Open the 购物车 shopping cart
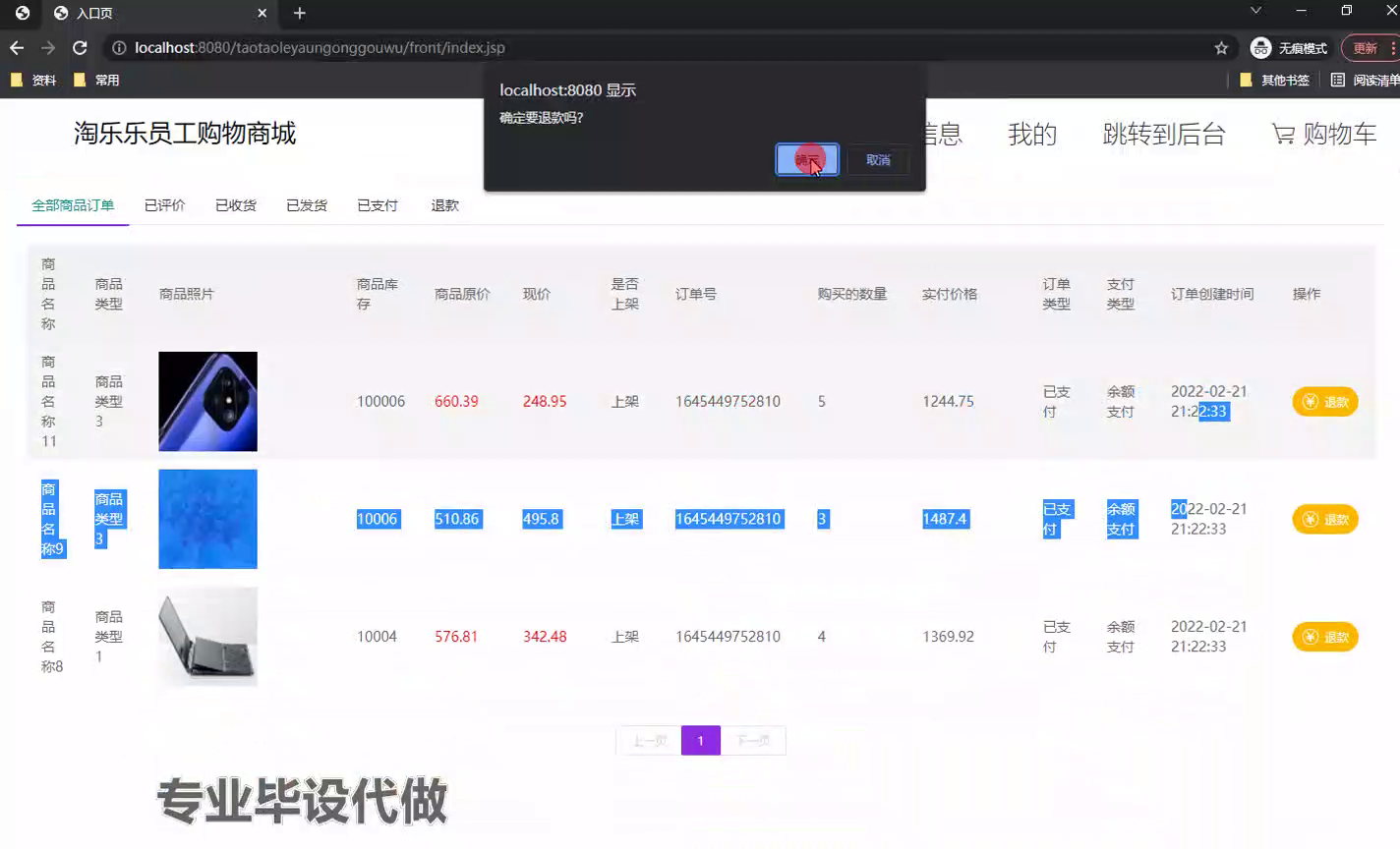This screenshot has height=849, width=1400. pyautogui.click(x=1324, y=134)
